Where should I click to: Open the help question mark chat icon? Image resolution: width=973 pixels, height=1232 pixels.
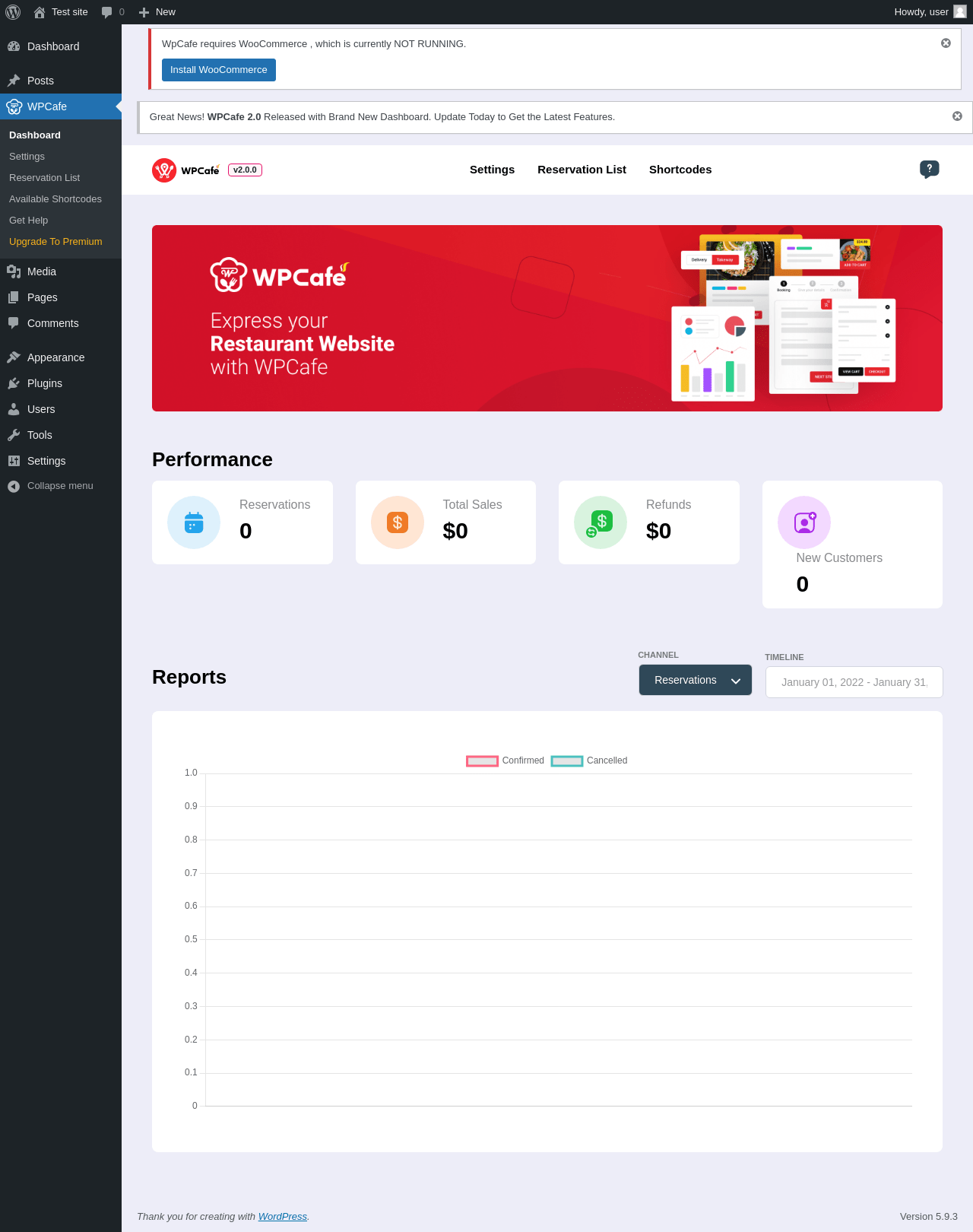tap(929, 170)
